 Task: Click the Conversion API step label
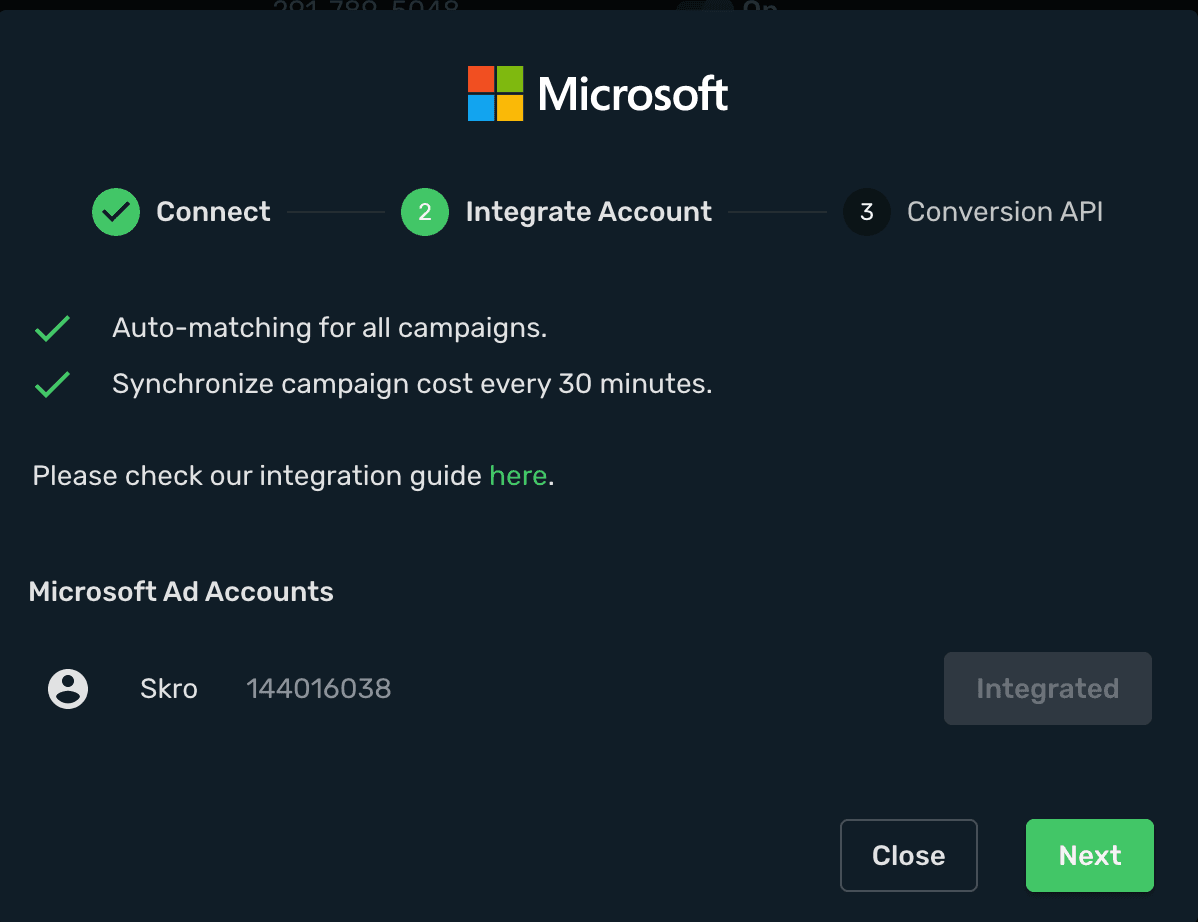pyautogui.click(x=1005, y=212)
